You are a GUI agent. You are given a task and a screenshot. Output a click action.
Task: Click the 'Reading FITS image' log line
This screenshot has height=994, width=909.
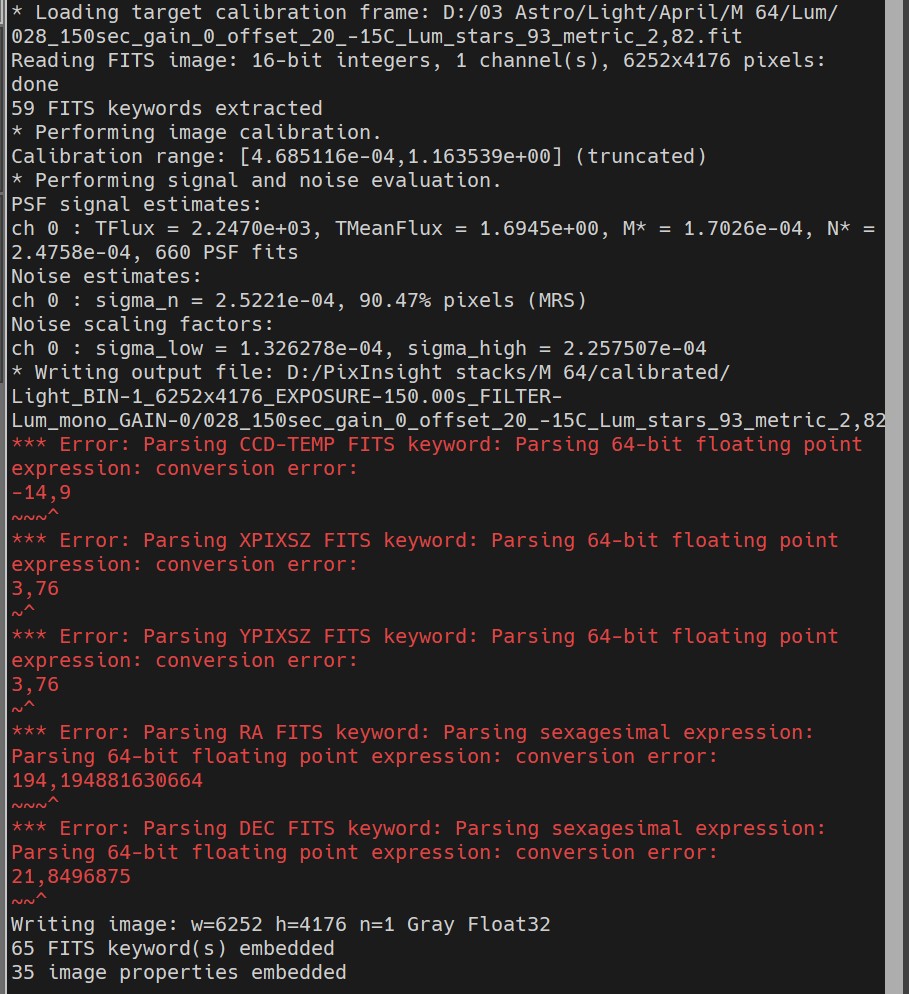(418, 72)
